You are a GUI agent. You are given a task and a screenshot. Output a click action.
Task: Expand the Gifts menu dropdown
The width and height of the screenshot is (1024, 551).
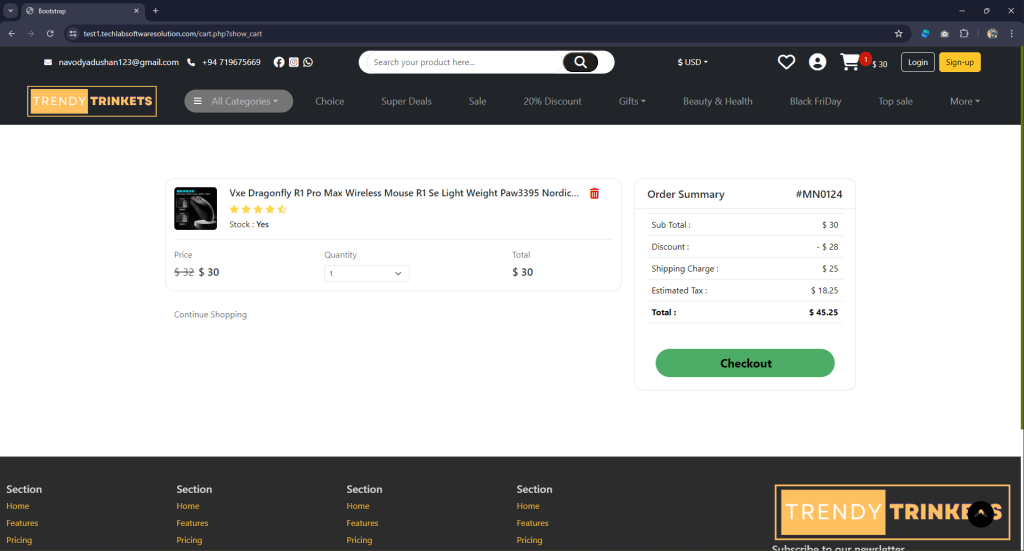pos(632,101)
